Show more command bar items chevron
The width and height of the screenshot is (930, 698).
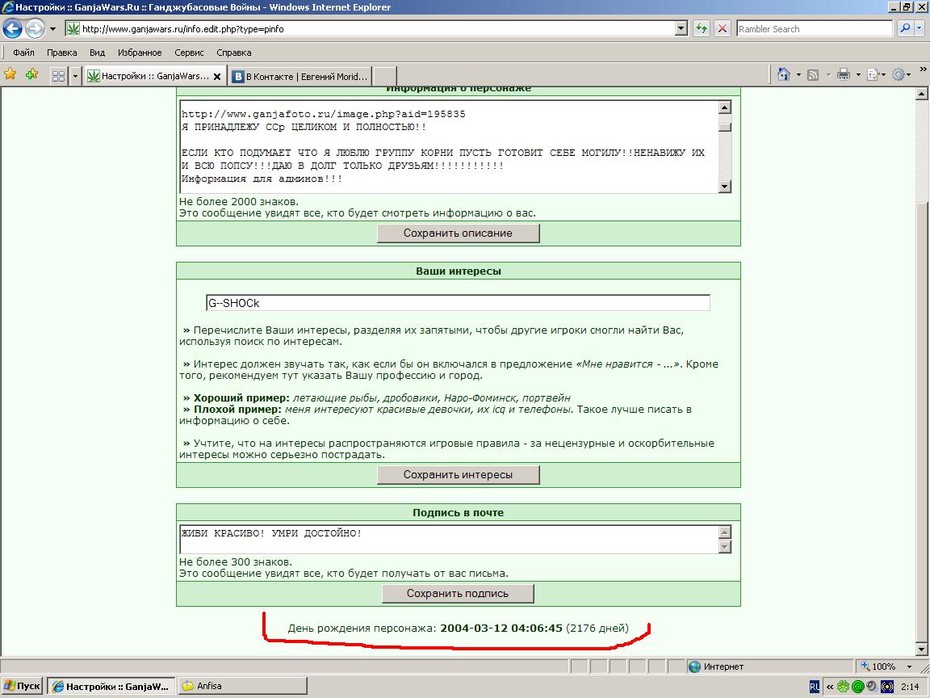[923, 70]
